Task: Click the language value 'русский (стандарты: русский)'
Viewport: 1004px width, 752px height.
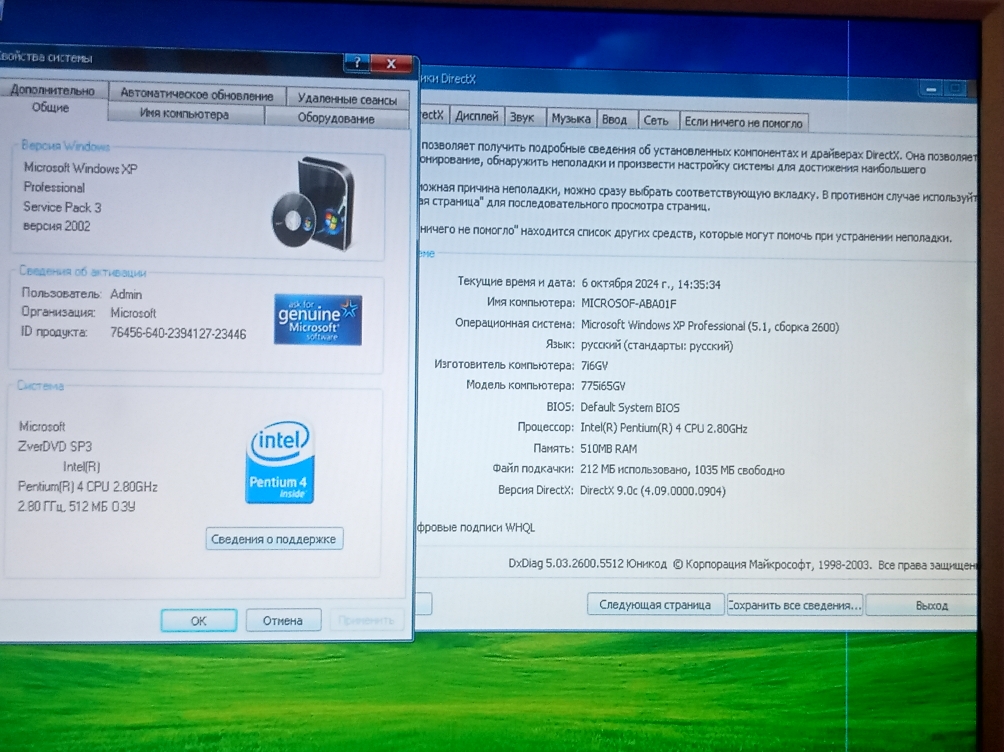Action: (656, 346)
